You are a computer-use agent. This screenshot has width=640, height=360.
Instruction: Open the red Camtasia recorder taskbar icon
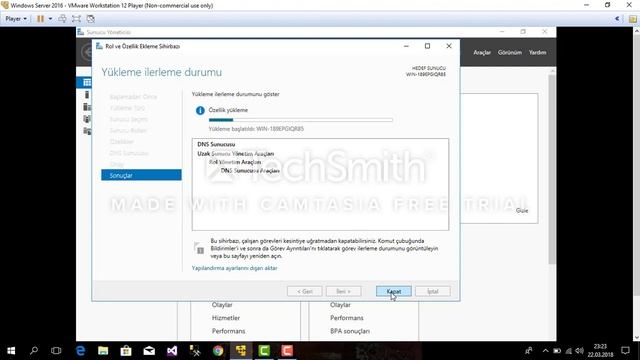point(287,351)
